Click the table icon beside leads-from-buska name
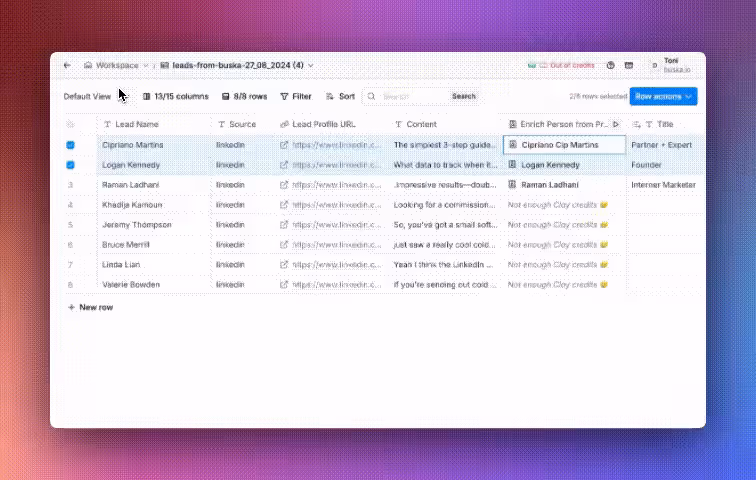756x480 pixels. pyautogui.click(x=164, y=65)
